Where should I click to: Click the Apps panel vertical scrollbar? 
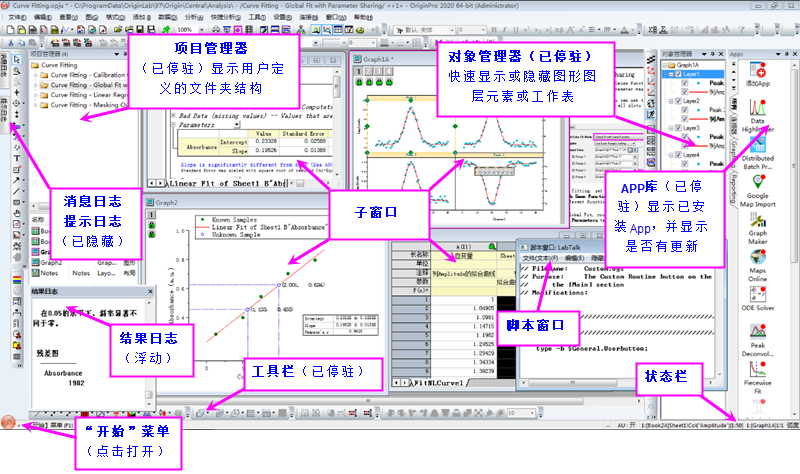[x=794, y=240]
